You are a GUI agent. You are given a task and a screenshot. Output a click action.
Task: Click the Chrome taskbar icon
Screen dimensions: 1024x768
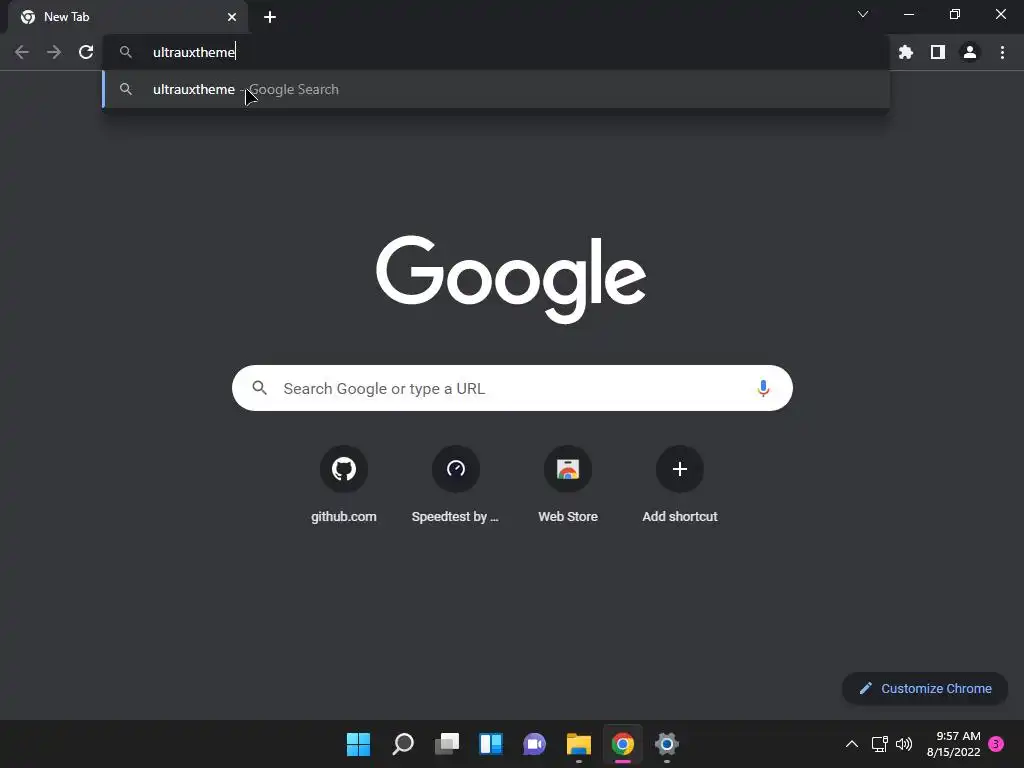tap(622, 744)
